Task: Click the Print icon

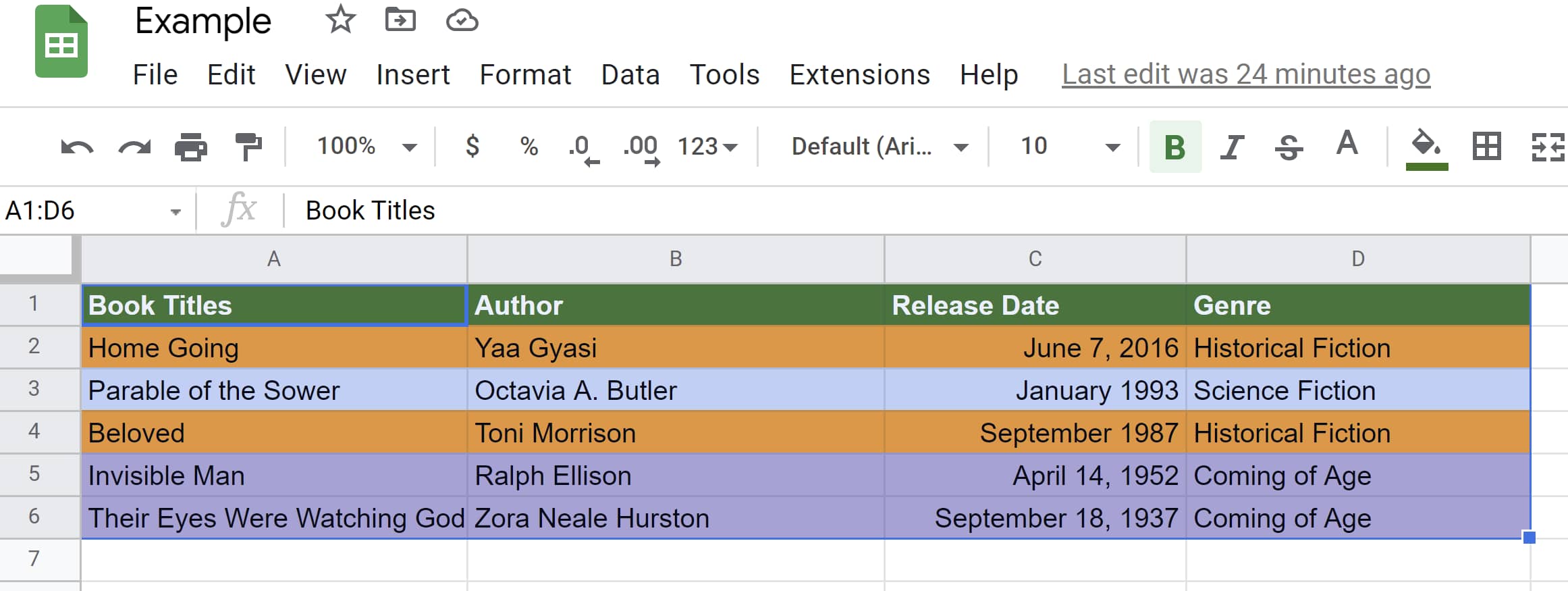Action: pos(191,147)
